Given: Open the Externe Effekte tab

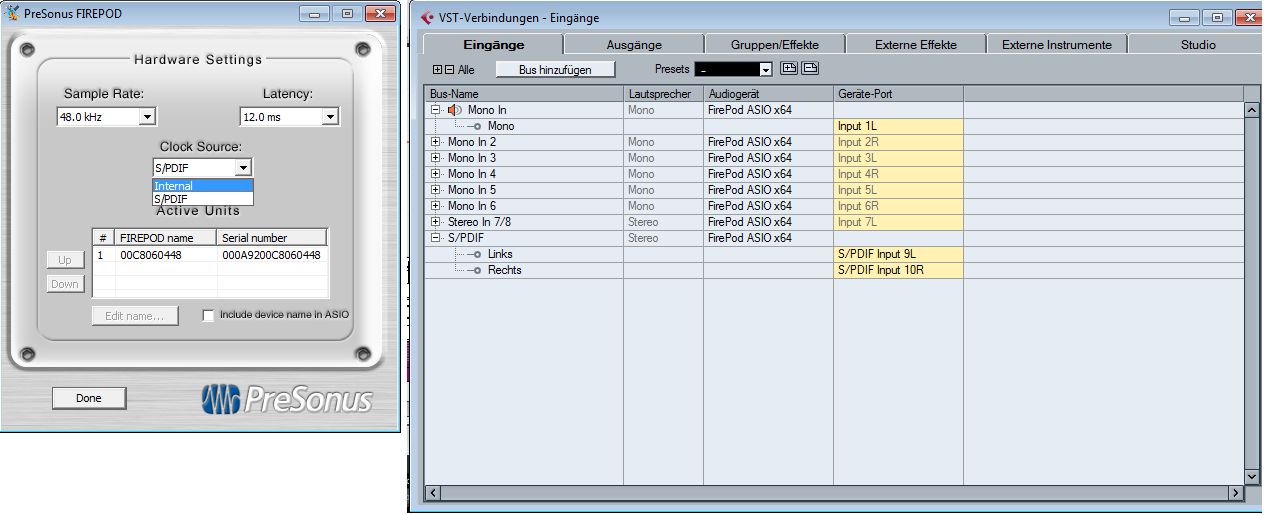Looking at the screenshot, I should point(915,45).
